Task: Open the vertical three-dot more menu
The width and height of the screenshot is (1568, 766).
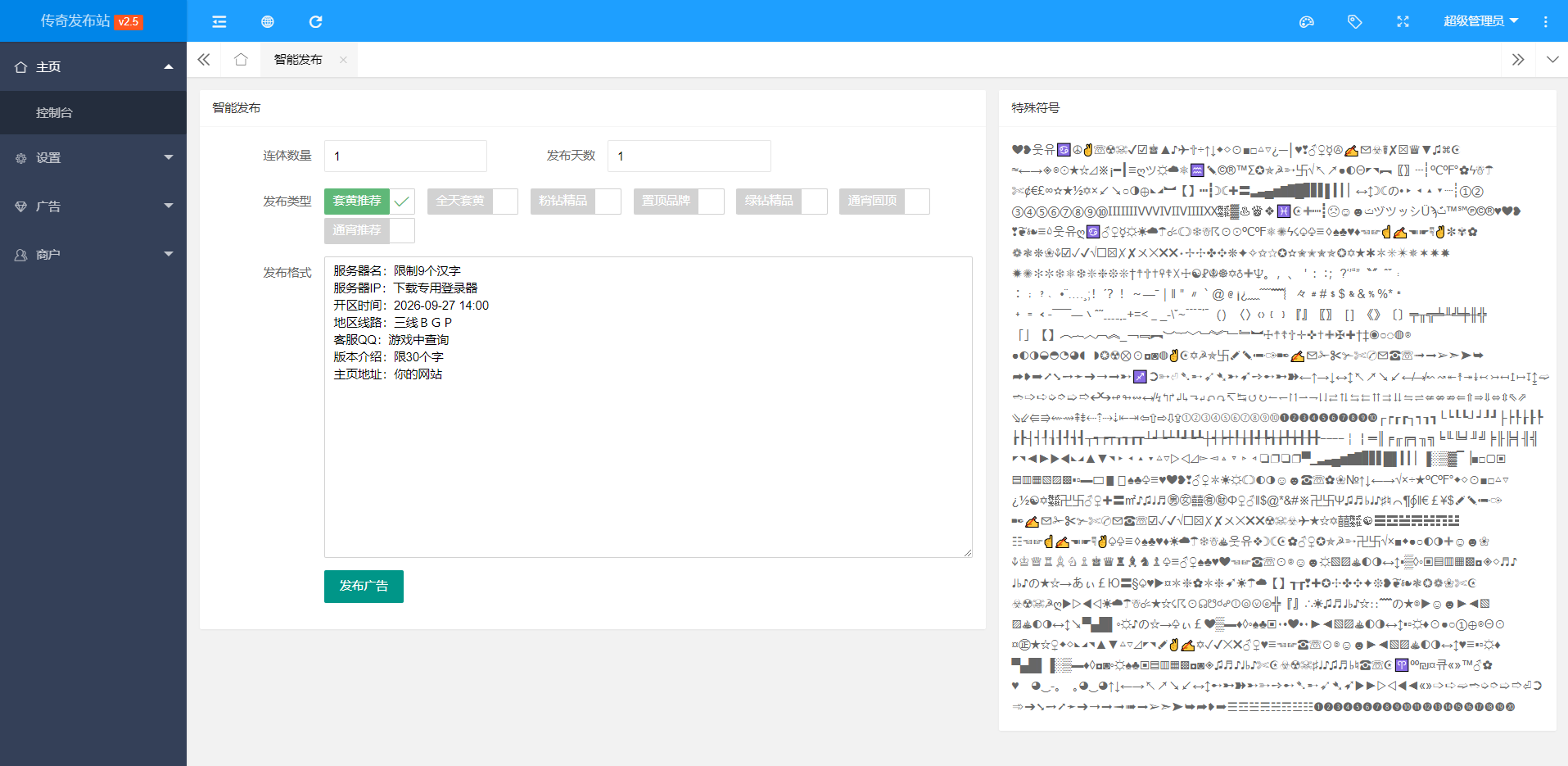Action: tap(1546, 21)
